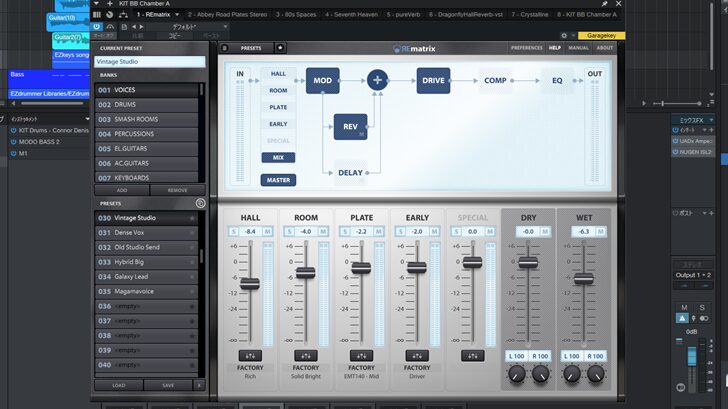Viewport: 728px width, 409px height.
Task: Click ADD bank button
Action: click(x=122, y=190)
